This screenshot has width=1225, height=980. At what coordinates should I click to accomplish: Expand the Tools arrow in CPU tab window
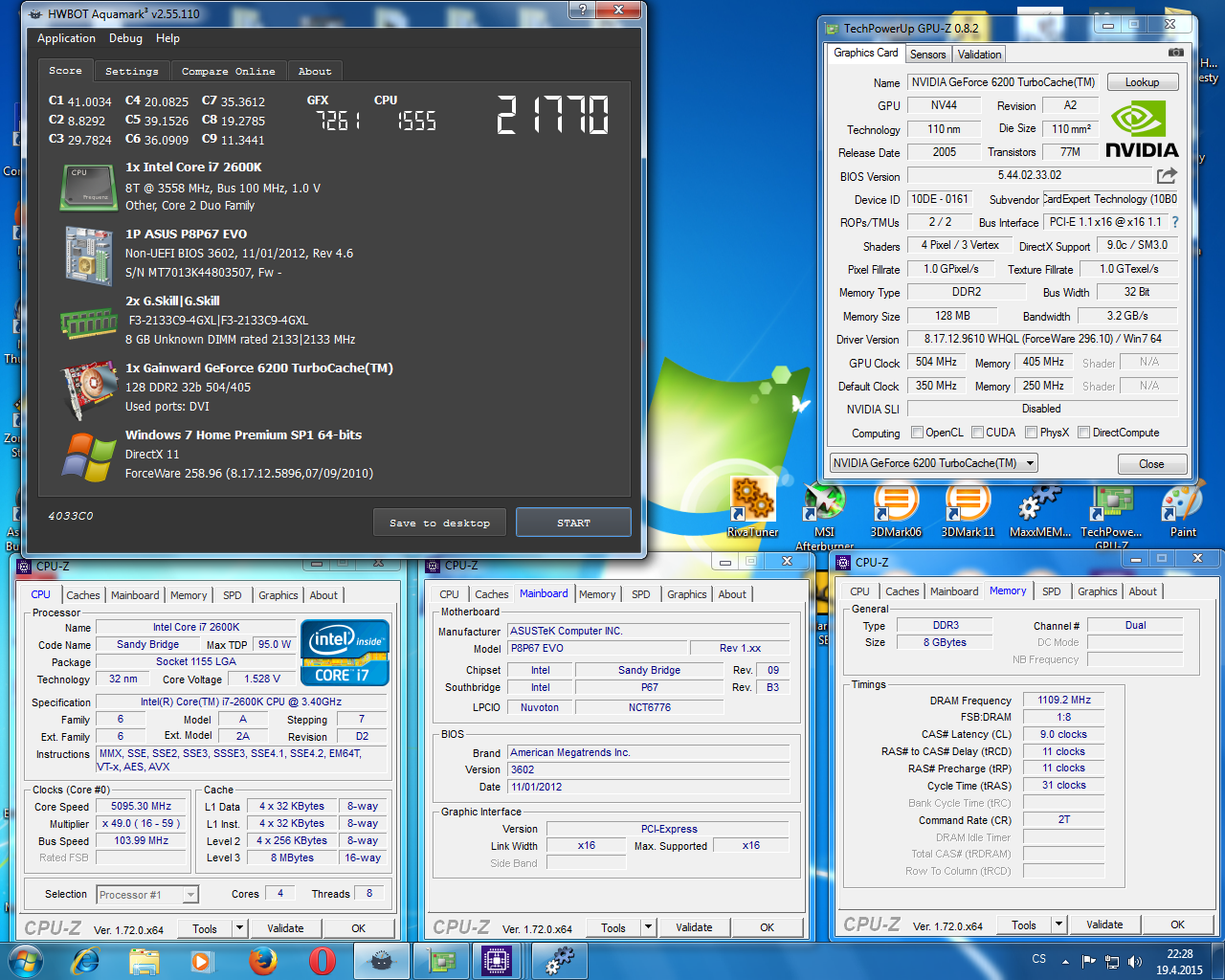click(x=239, y=928)
